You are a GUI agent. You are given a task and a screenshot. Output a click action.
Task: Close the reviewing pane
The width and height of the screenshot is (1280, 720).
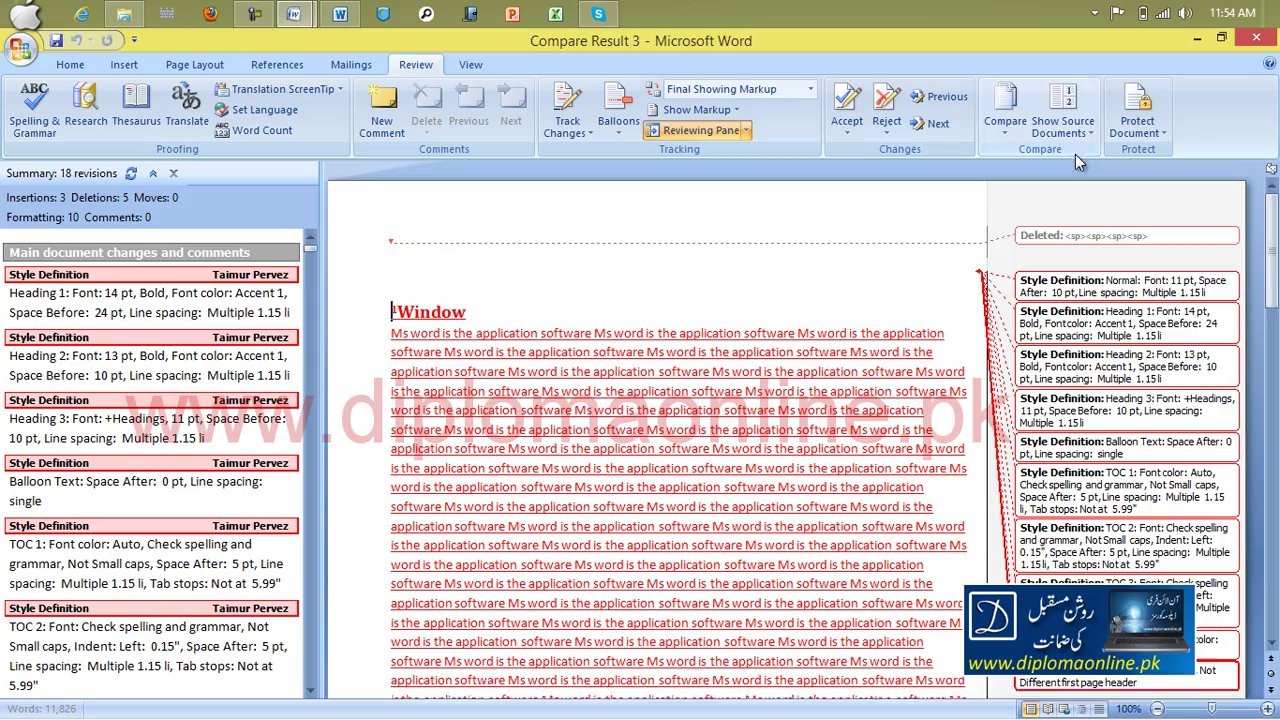click(173, 173)
